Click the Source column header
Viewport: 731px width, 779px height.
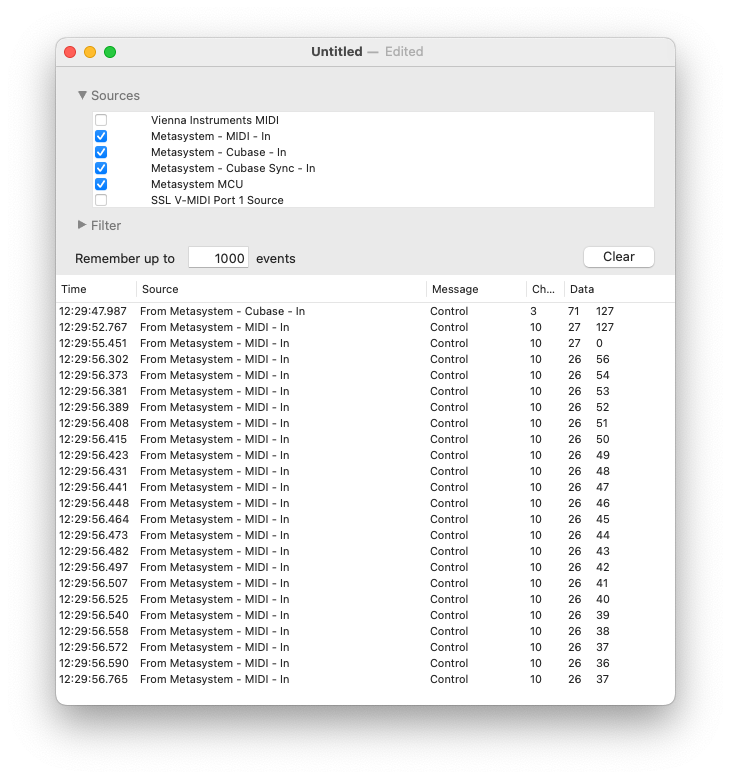click(x=281, y=289)
